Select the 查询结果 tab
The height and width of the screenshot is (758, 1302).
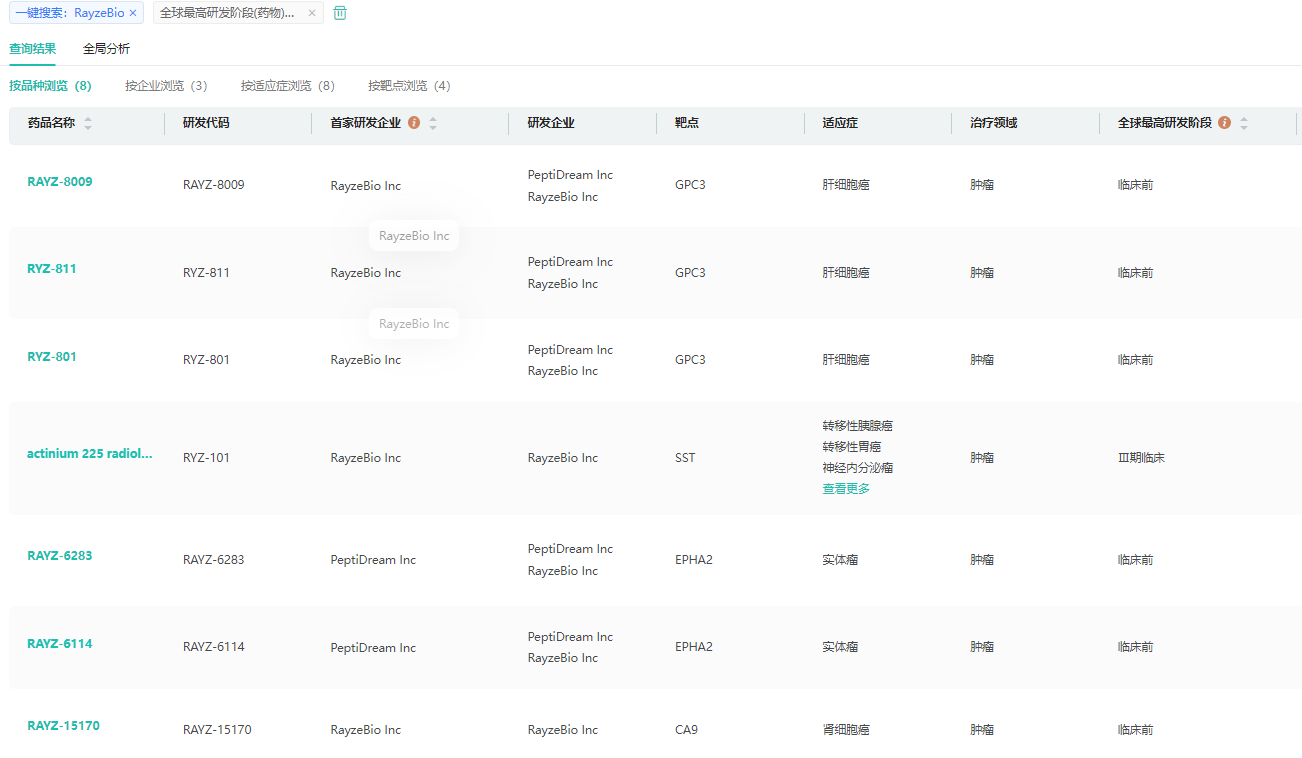pyautogui.click(x=33, y=49)
